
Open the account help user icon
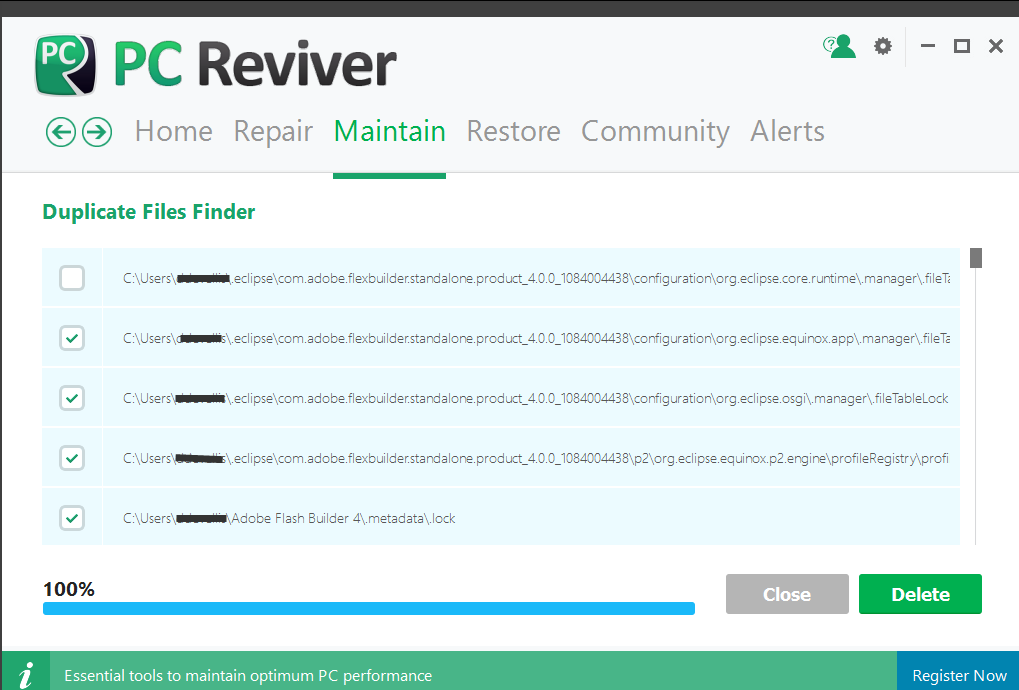pos(839,46)
